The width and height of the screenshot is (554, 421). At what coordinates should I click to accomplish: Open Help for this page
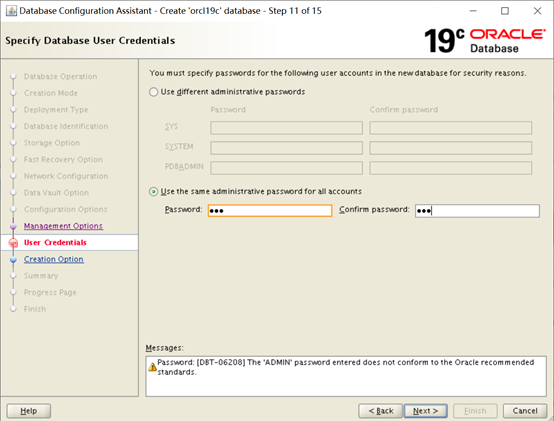(x=29, y=411)
